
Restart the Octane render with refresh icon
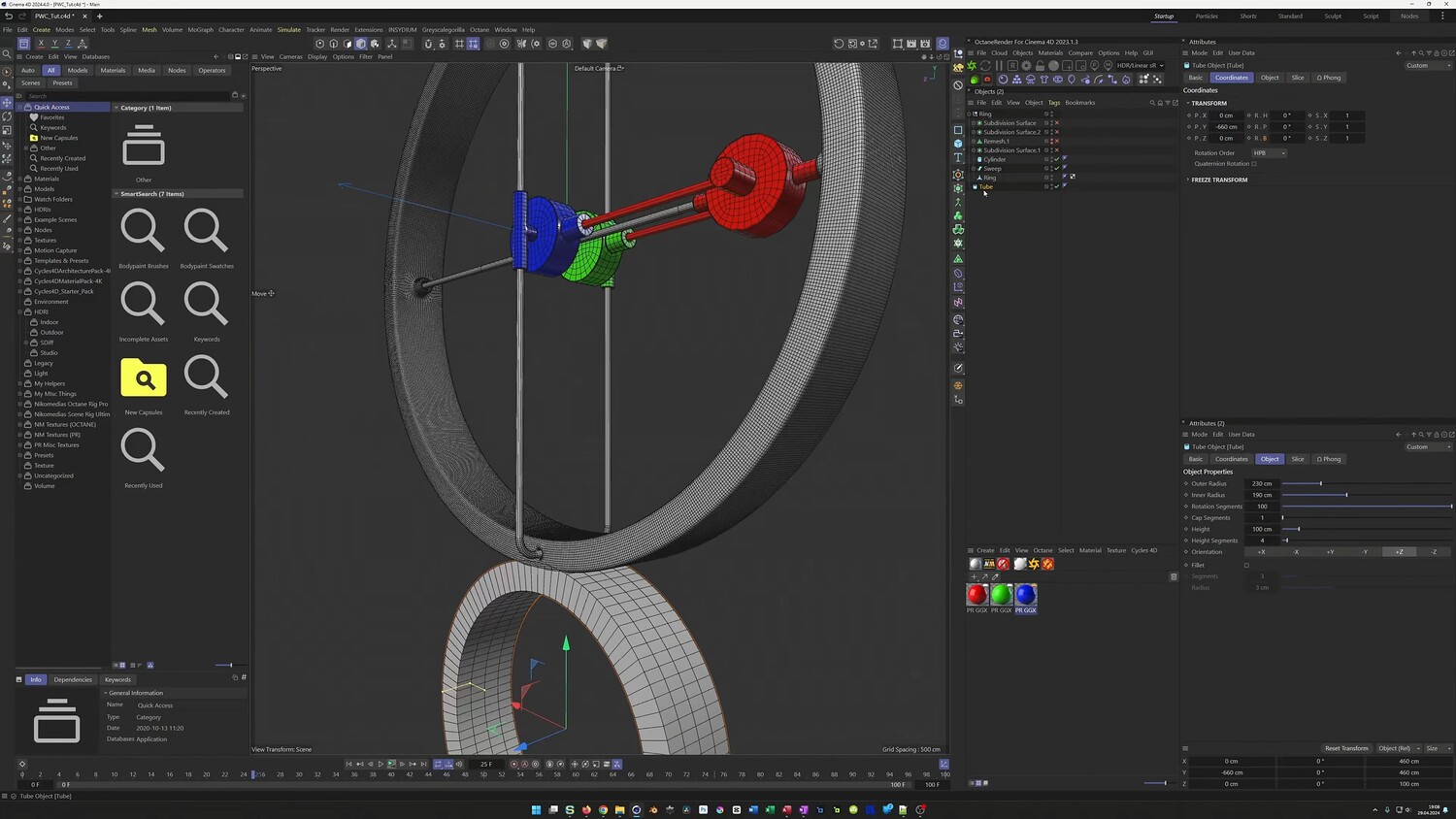click(x=985, y=66)
